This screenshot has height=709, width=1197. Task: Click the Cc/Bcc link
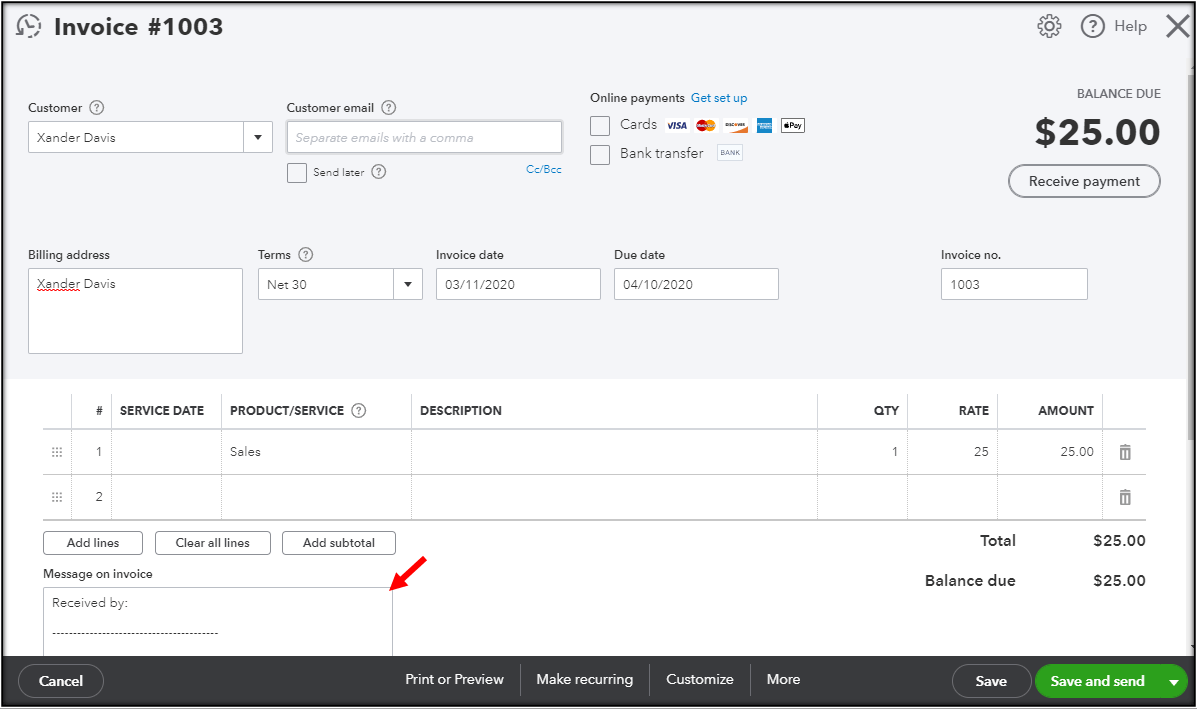click(x=544, y=169)
